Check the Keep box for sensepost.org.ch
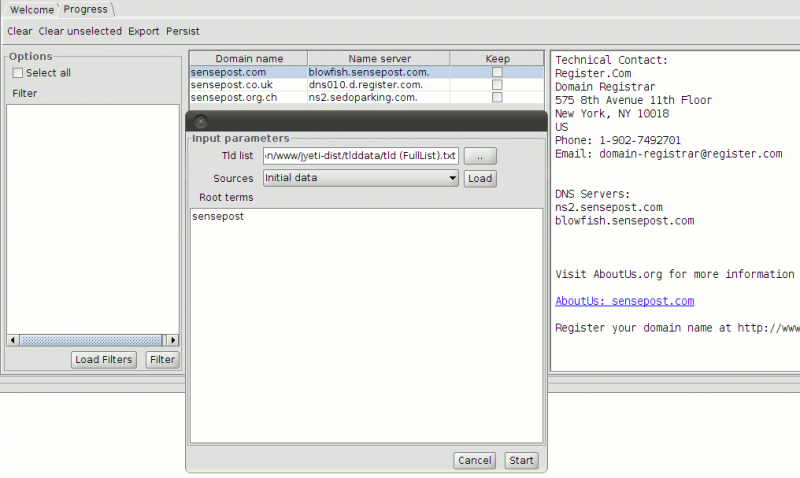The image size is (800, 478). [497, 98]
